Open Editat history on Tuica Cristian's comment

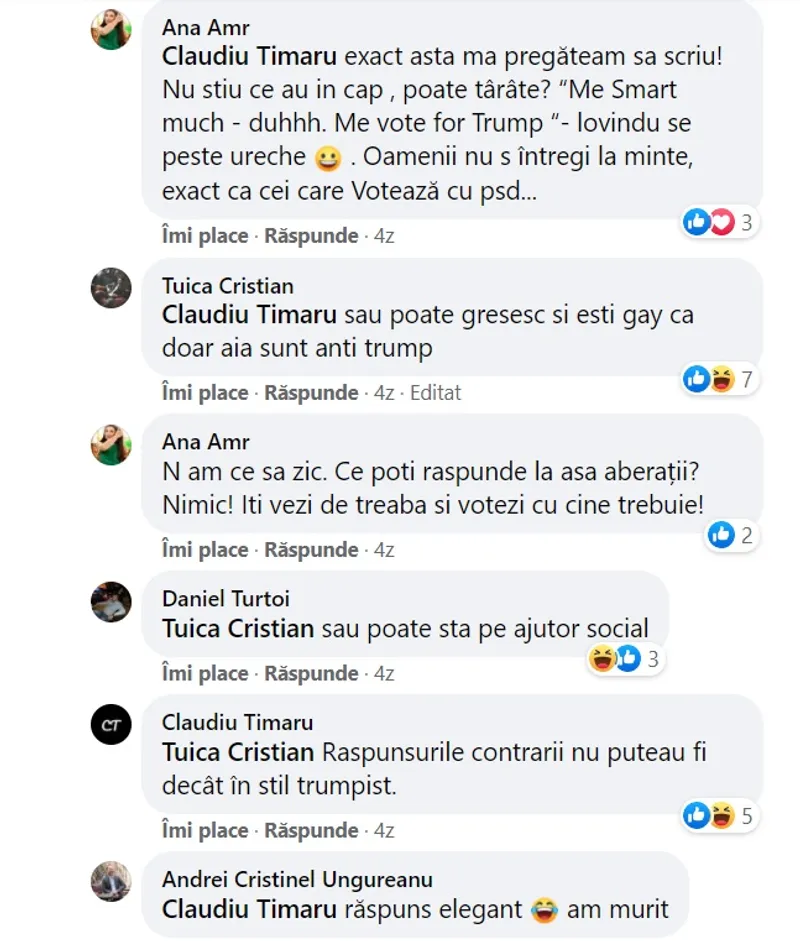(435, 392)
